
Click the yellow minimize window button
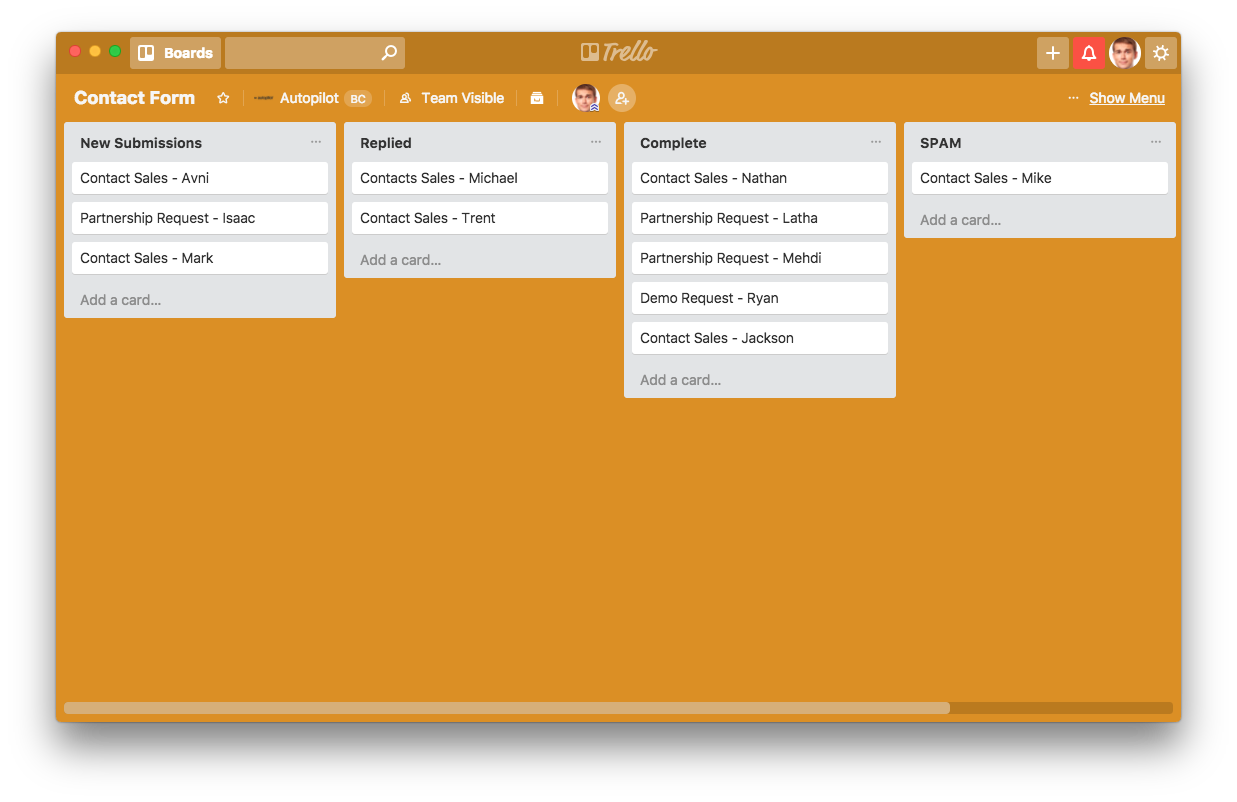click(x=95, y=51)
